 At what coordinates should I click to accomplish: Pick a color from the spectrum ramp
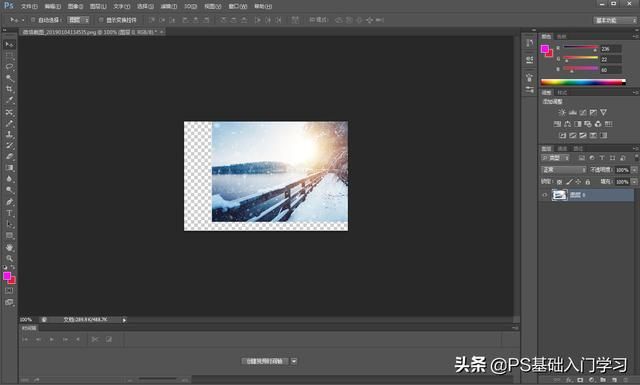[x=583, y=82]
